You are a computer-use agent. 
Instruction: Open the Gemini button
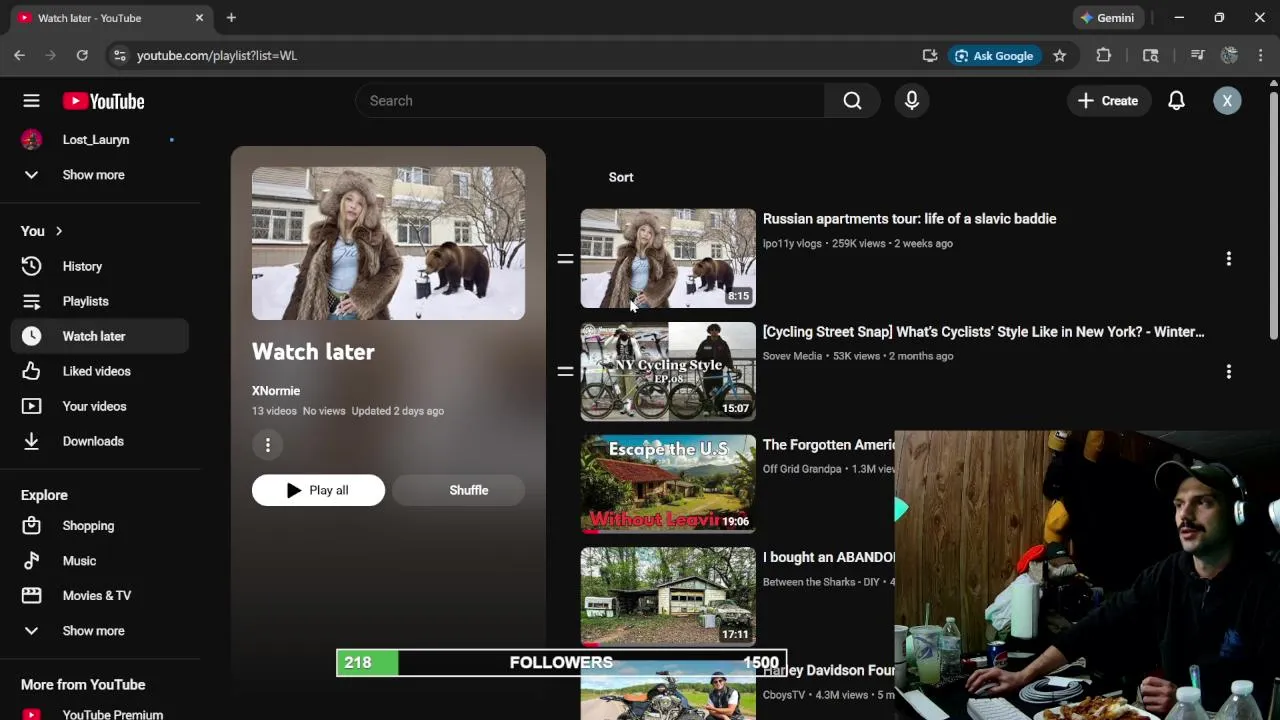(1107, 18)
